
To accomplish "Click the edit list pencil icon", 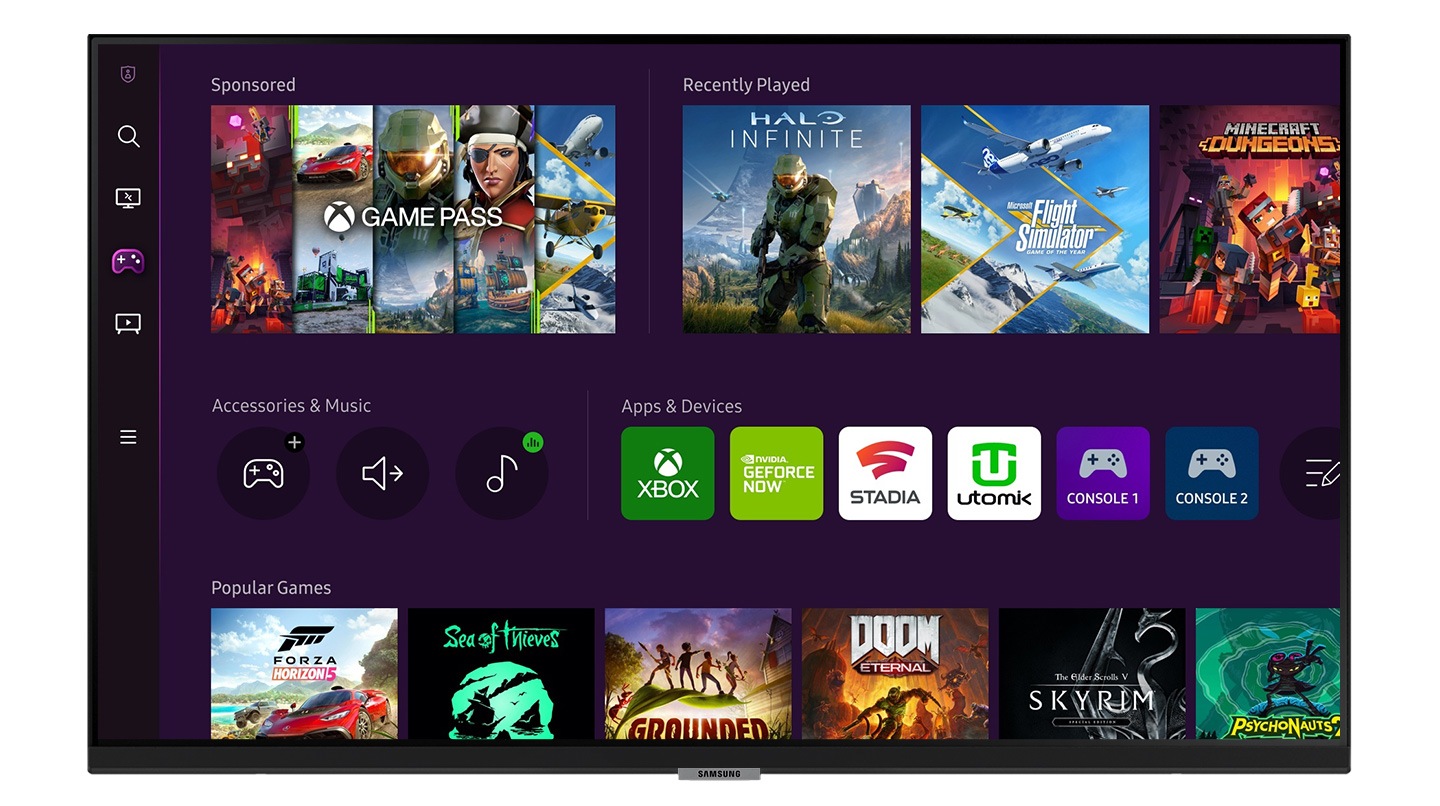I will [x=1318, y=474].
